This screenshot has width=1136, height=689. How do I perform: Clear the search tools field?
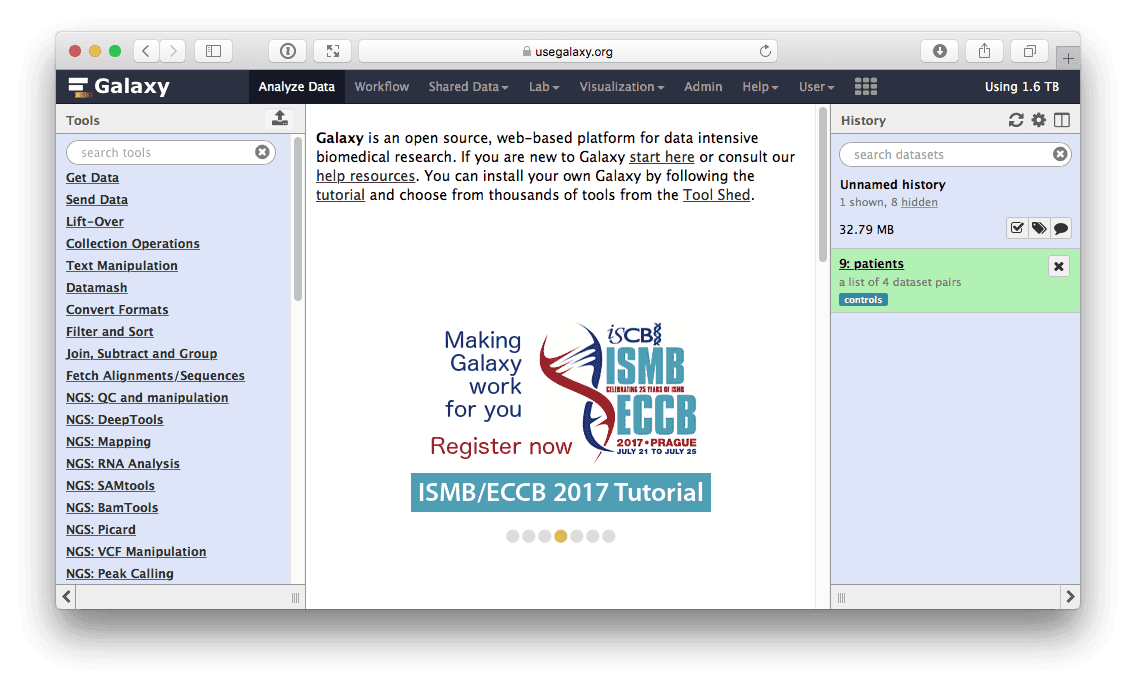[x=262, y=153]
